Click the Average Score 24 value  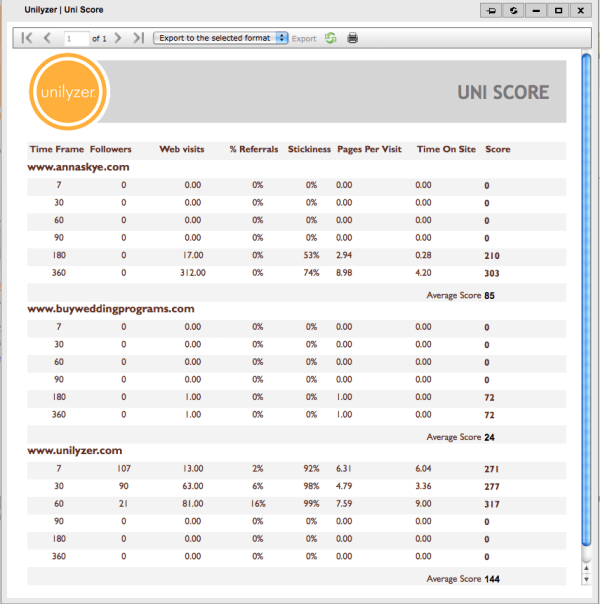(489, 438)
